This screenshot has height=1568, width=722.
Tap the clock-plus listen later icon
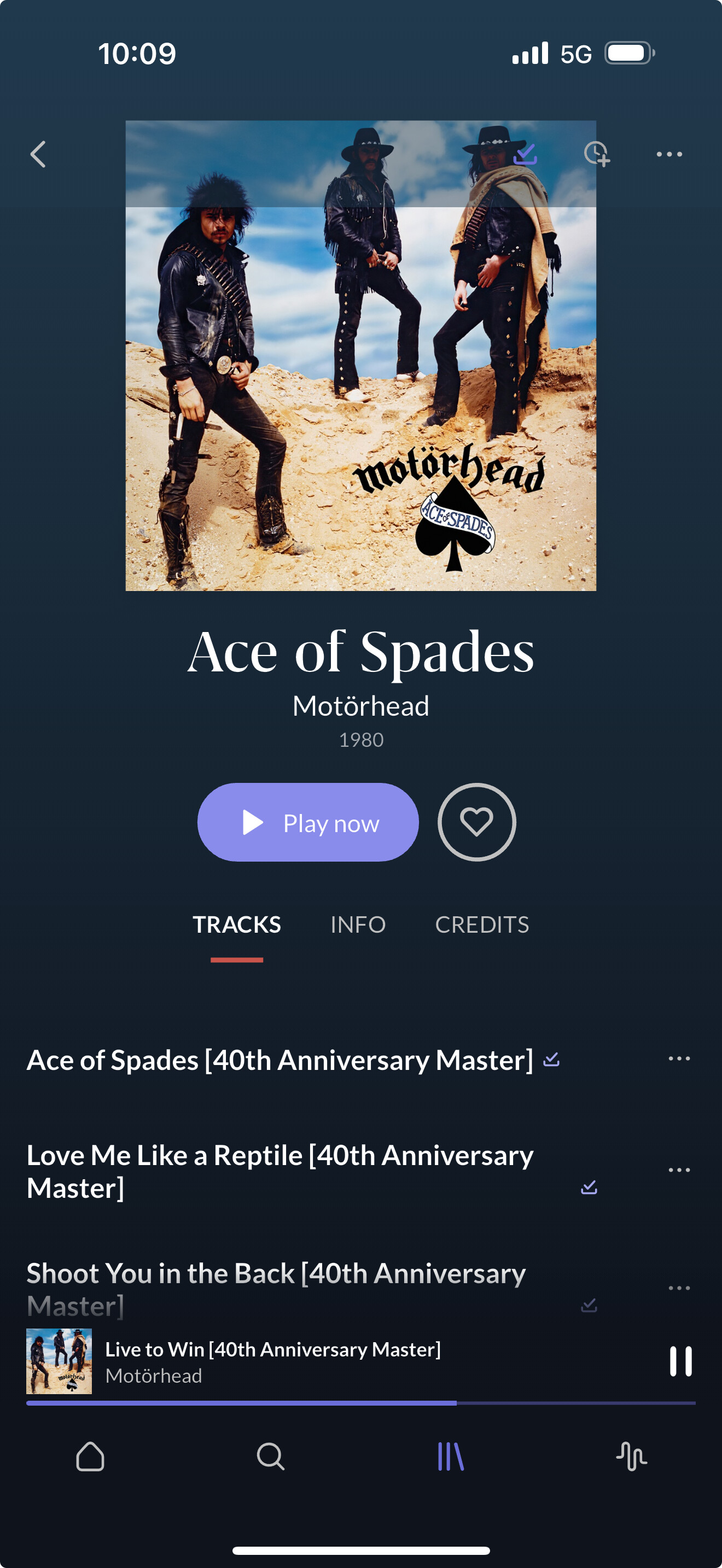point(597,154)
